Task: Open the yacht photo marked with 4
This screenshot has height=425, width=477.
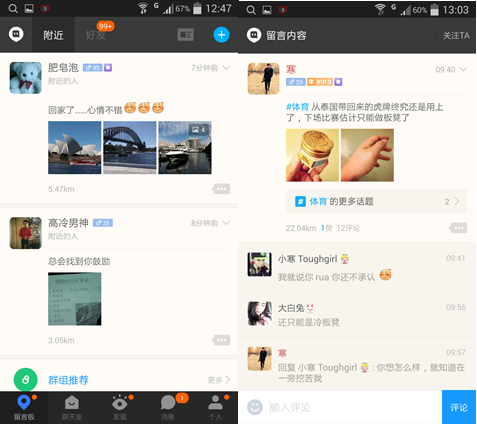Action: tap(185, 147)
